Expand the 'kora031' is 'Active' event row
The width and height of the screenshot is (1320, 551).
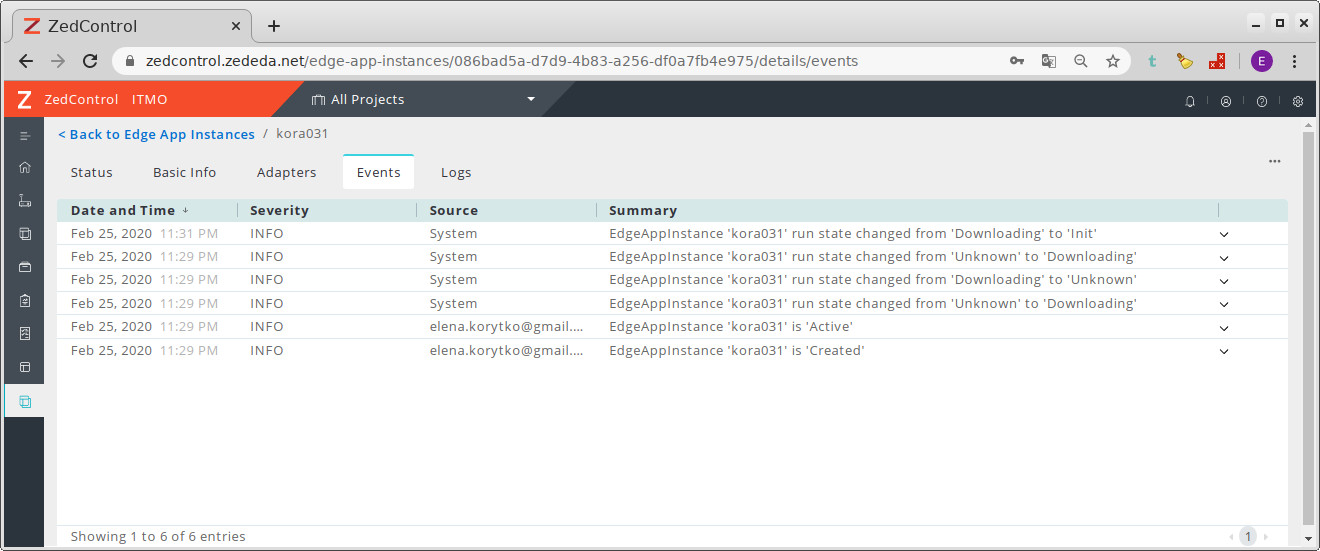1223,328
